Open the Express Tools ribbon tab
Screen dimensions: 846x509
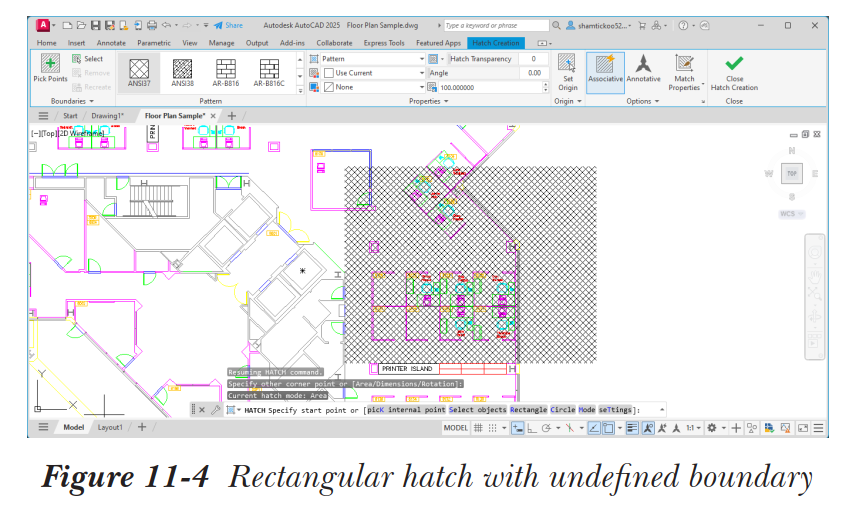click(x=384, y=43)
